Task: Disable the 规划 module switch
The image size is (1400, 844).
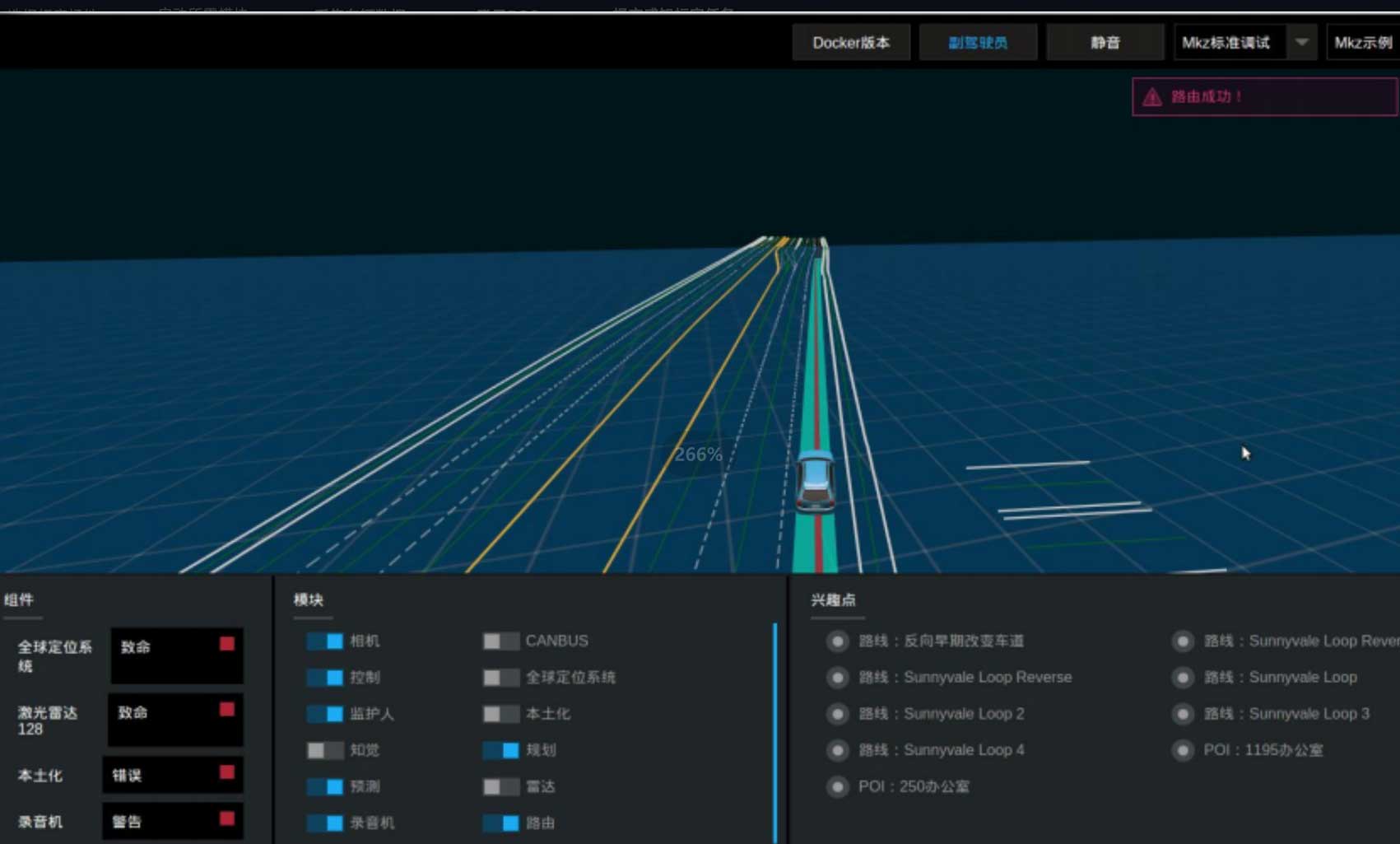Action: [x=500, y=750]
